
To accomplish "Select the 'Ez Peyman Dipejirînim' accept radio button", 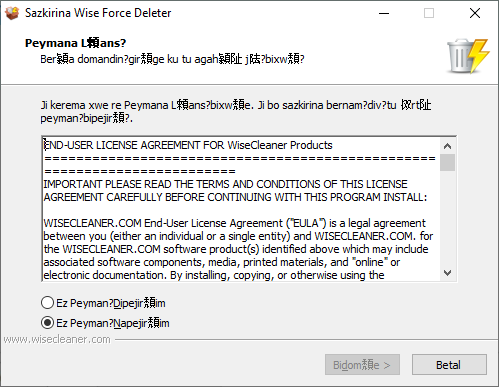I will pyautogui.click(x=47, y=303).
